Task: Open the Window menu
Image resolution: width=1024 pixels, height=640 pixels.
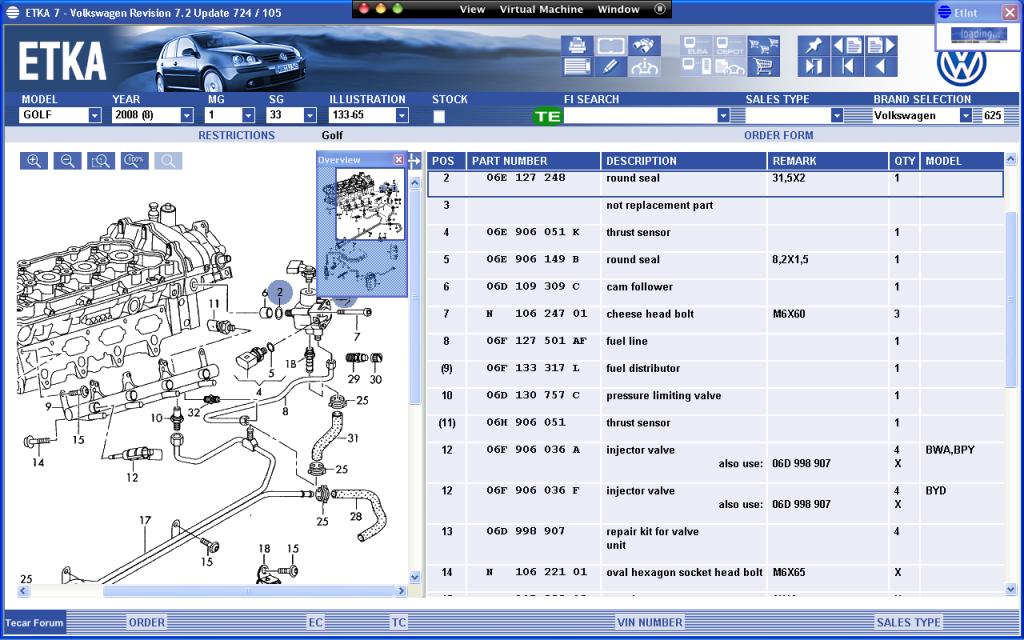Action: click(x=618, y=9)
